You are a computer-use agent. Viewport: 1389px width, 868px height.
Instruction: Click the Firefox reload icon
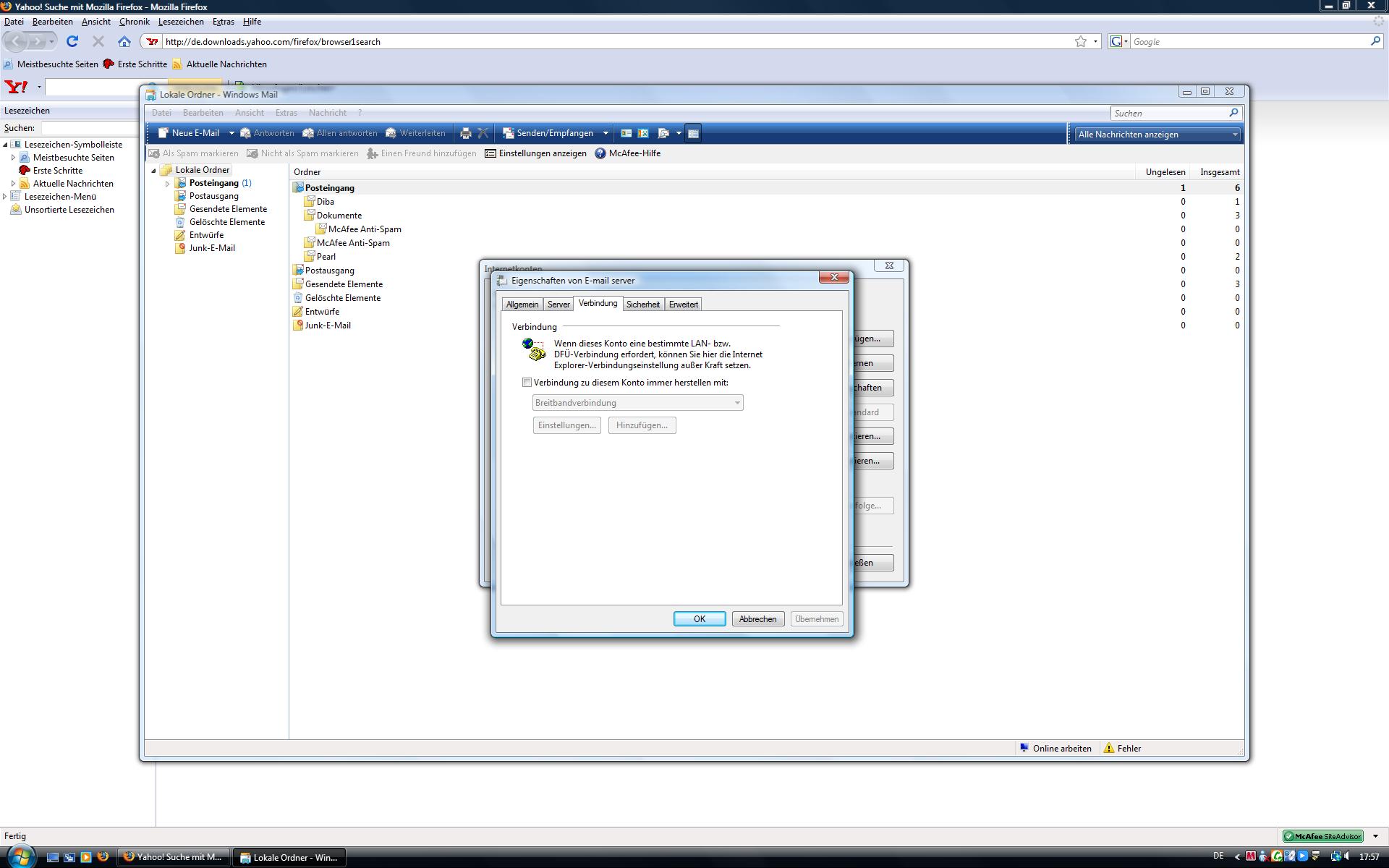pos(72,41)
